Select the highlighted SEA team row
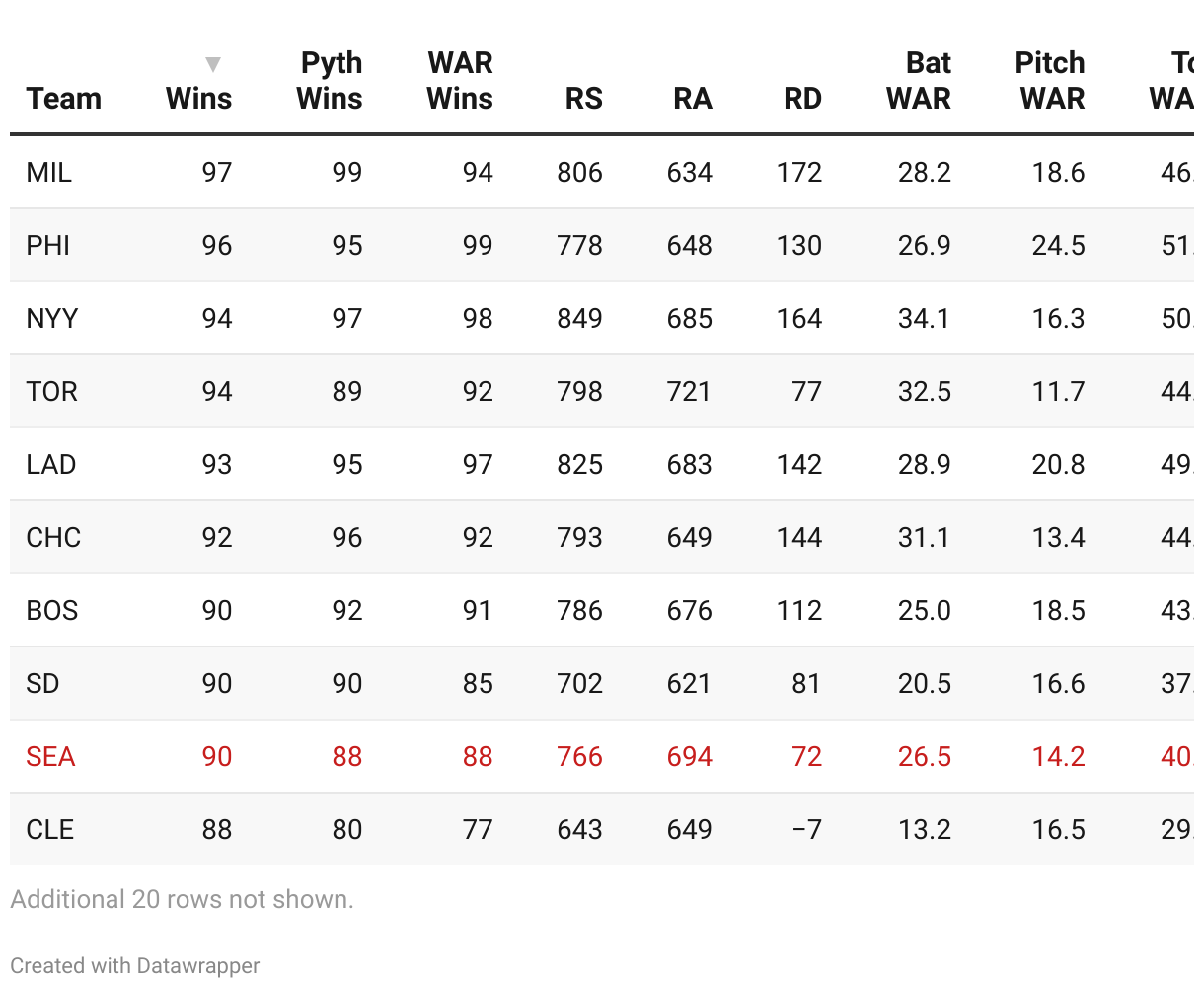1204x989 pixels. click(51, 756)
